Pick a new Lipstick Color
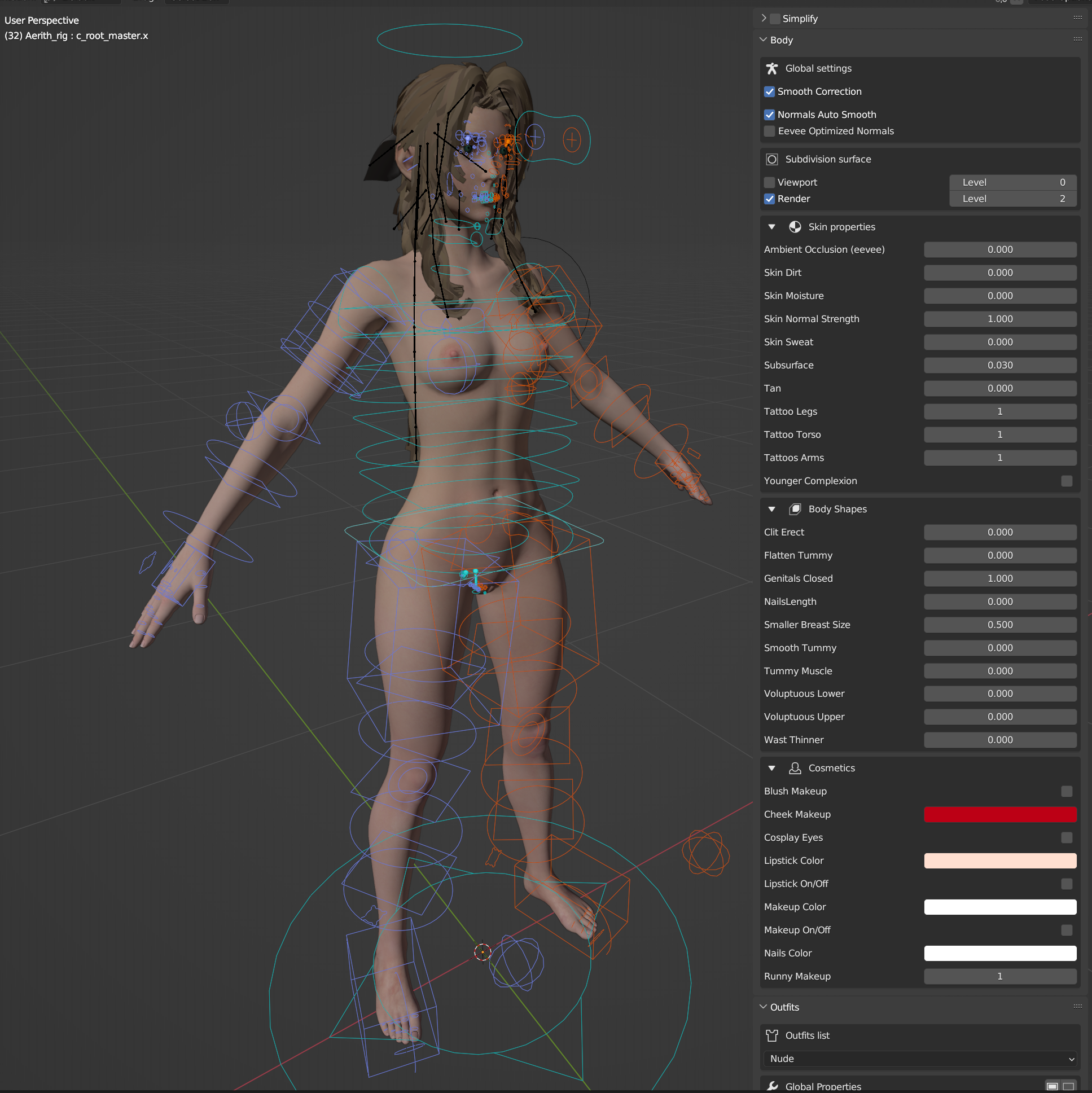This screenshot has height=1093, width=1092. [1001, 861]
